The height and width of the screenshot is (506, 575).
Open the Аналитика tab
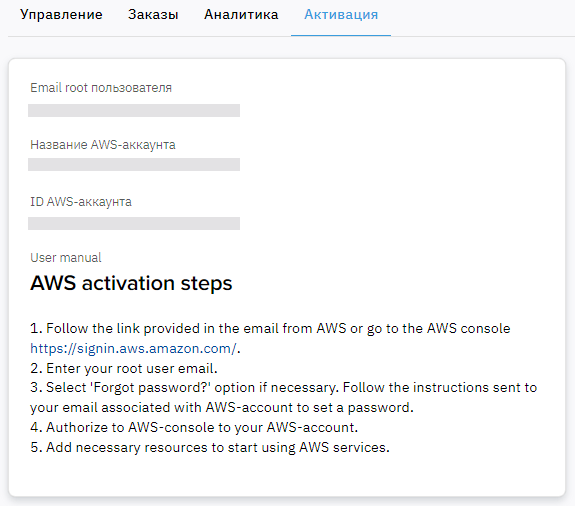click(x=241, y=15)
